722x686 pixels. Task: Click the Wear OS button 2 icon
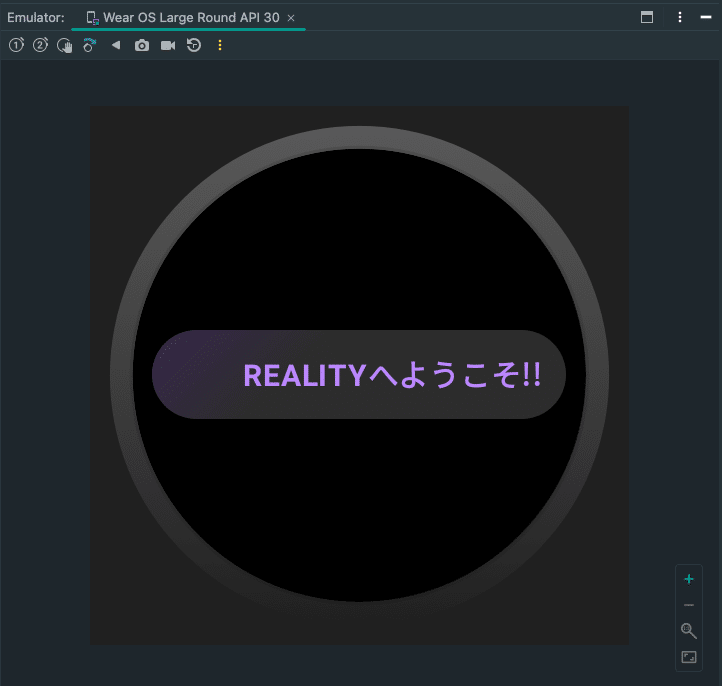tap(41, 45)
